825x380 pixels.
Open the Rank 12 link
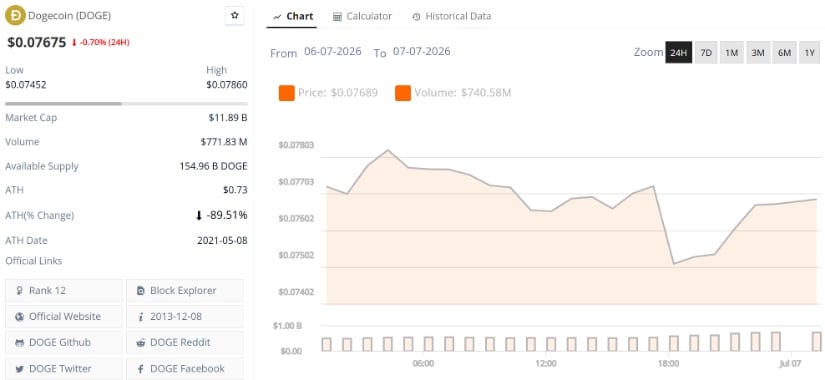pyautogui.click(x=64, y=291)
